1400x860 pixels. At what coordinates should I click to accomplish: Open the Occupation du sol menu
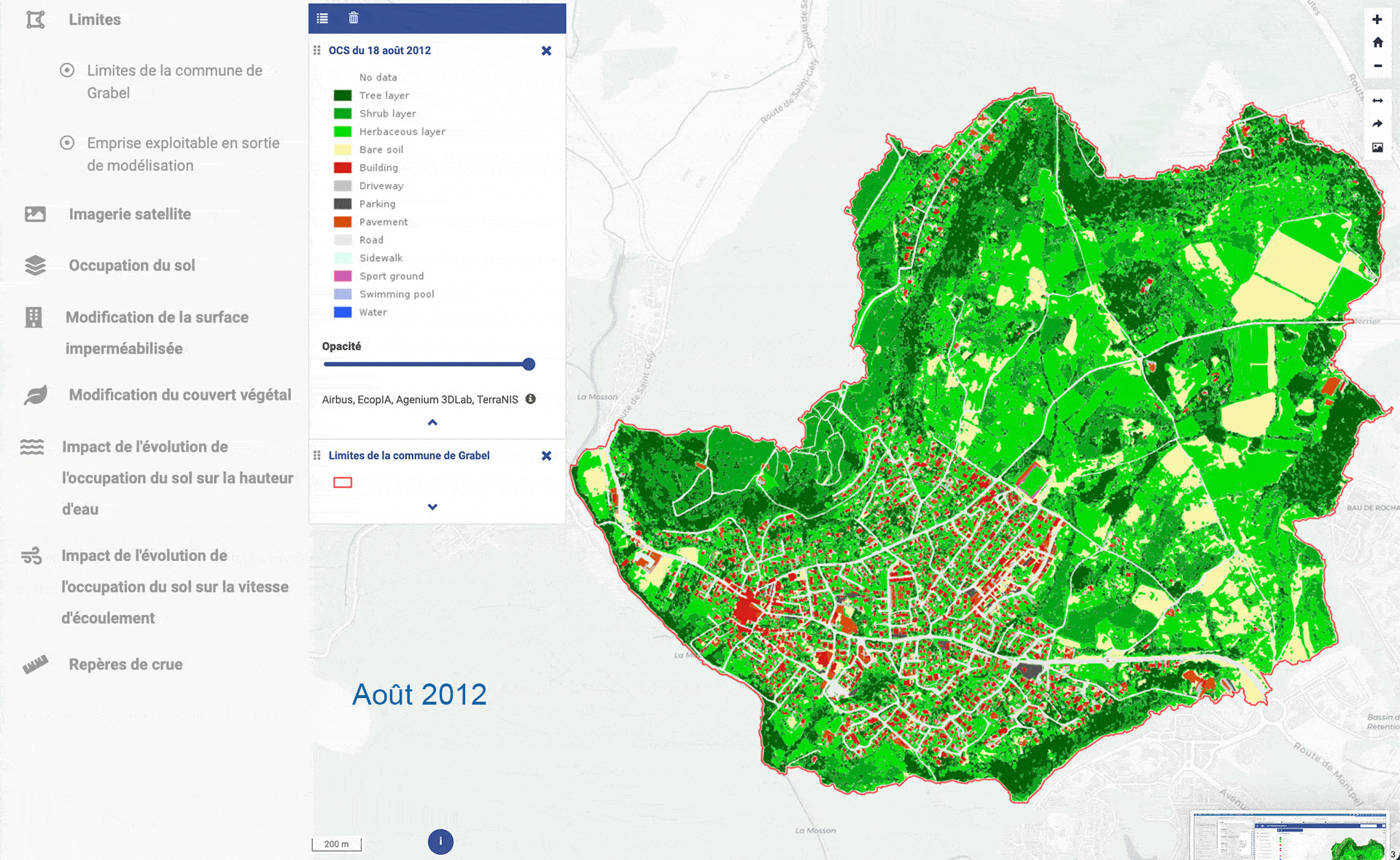click(131, 266)
